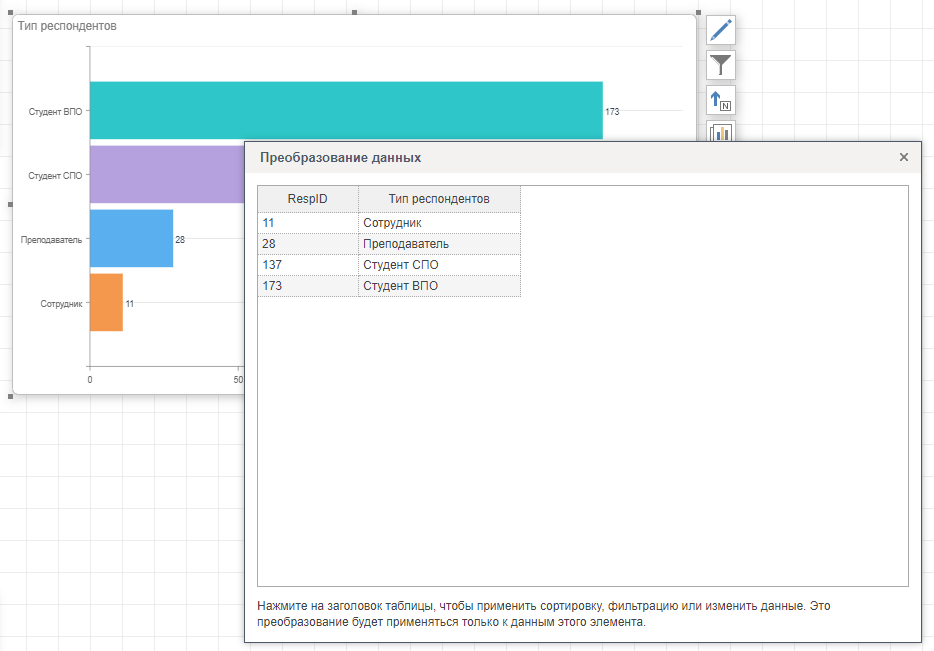Select the Преподаватель table cell
The image size is (934, 651).
point(439,244)
